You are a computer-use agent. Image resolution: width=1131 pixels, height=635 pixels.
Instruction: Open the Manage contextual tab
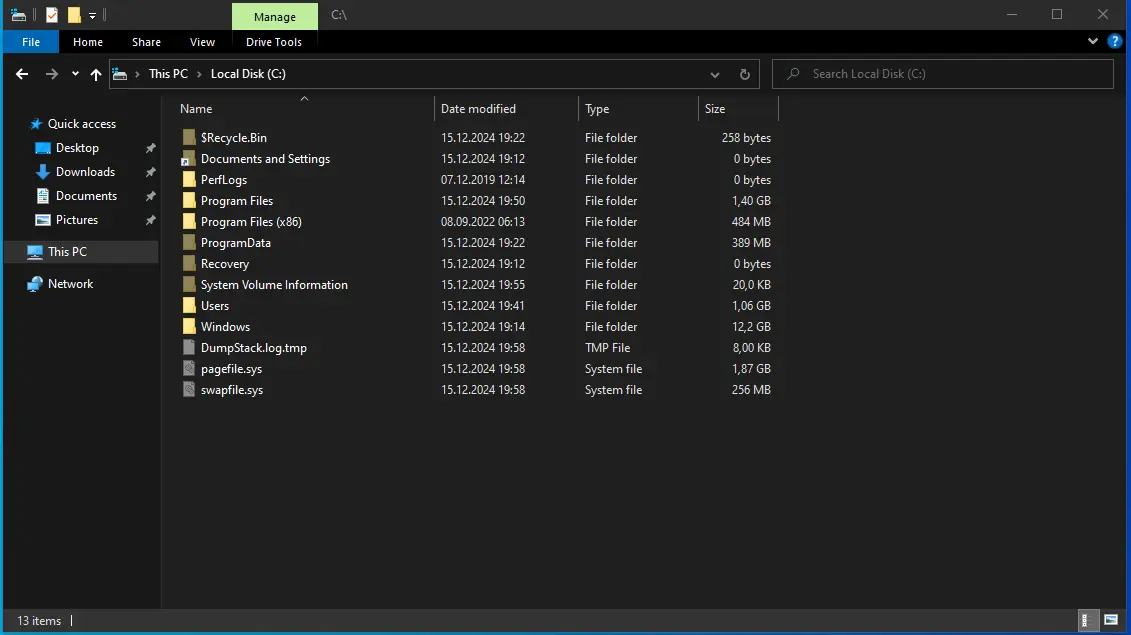pyautogui.click(x=275, y=17)
